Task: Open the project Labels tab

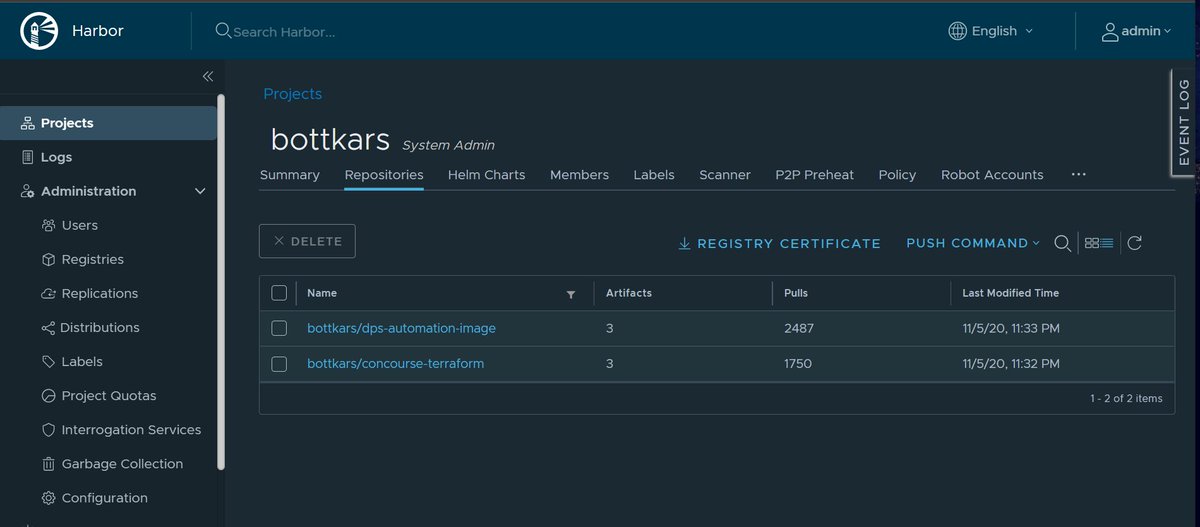Action: tap(654, 174)
